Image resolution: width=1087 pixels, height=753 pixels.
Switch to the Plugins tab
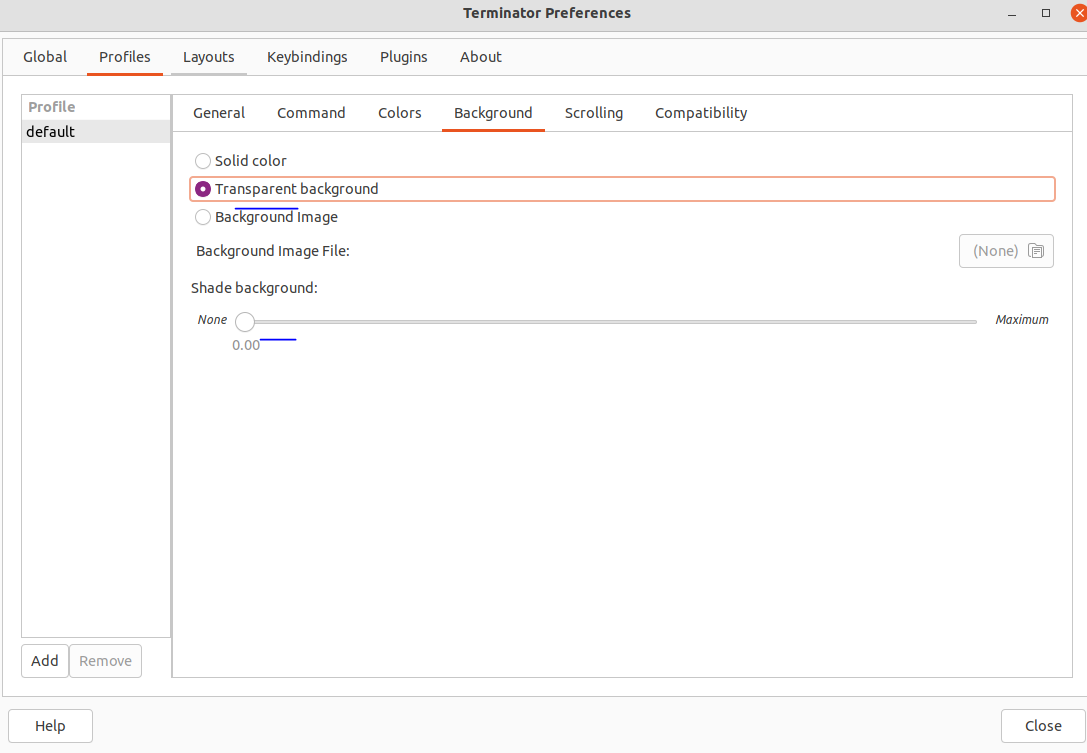point(403,57)
